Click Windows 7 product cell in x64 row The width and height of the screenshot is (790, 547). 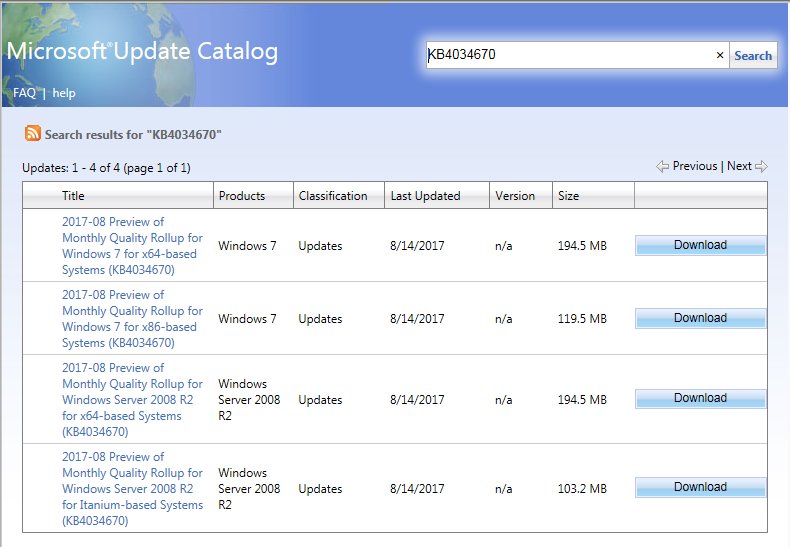[247, 246]
